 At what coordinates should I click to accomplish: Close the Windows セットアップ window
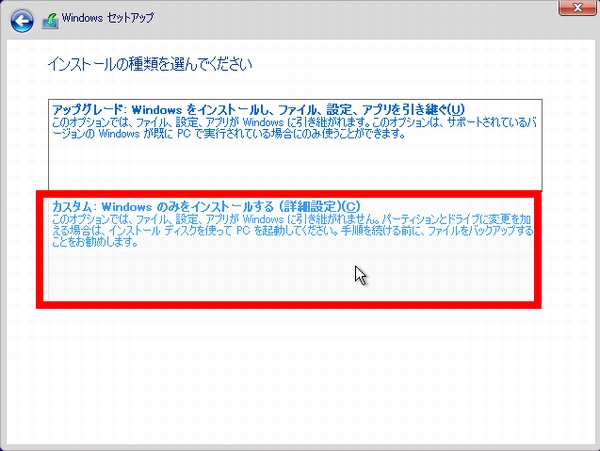pos(578,7)
